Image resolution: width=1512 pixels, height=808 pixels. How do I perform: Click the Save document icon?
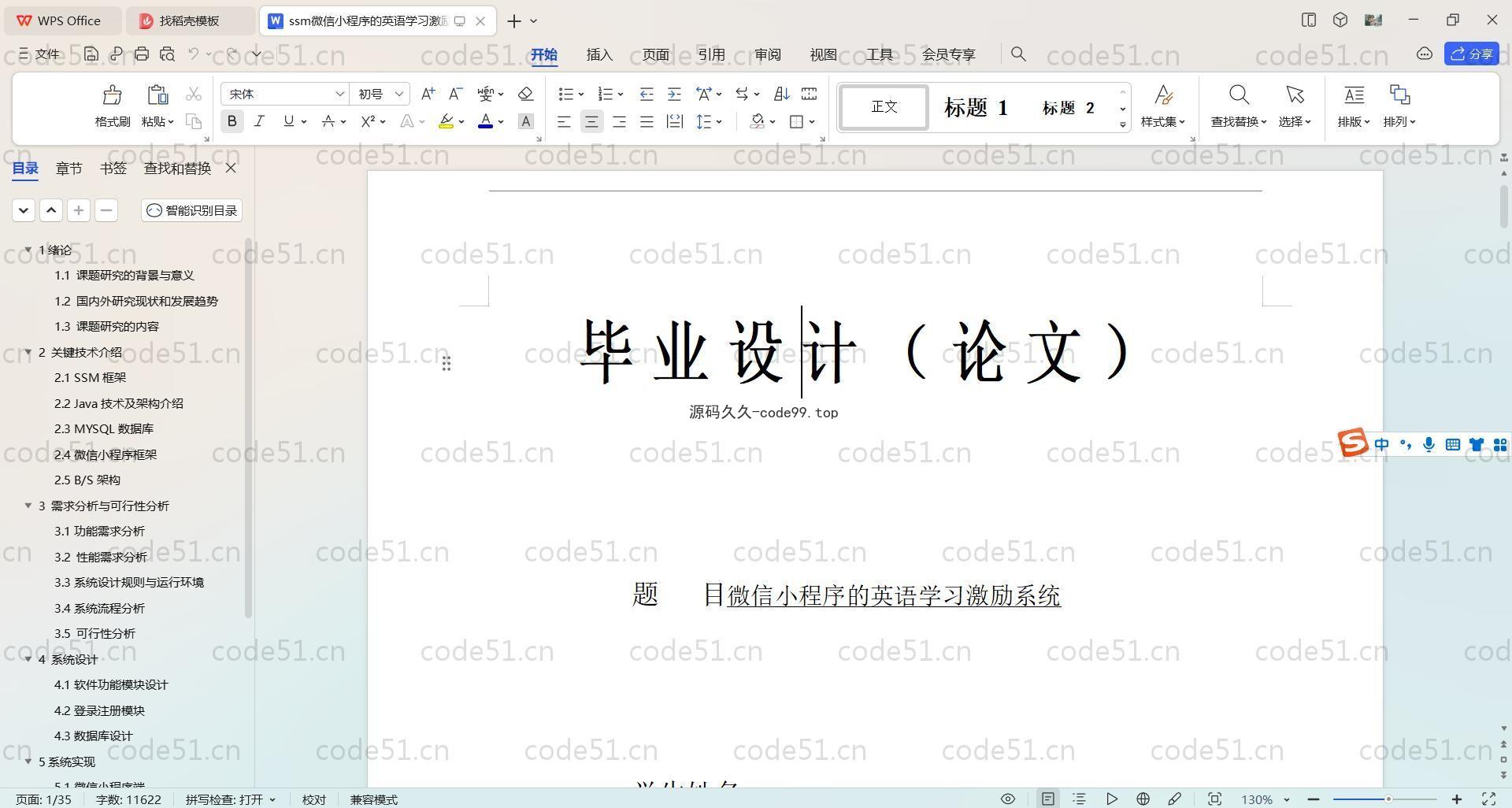point(91,54)
